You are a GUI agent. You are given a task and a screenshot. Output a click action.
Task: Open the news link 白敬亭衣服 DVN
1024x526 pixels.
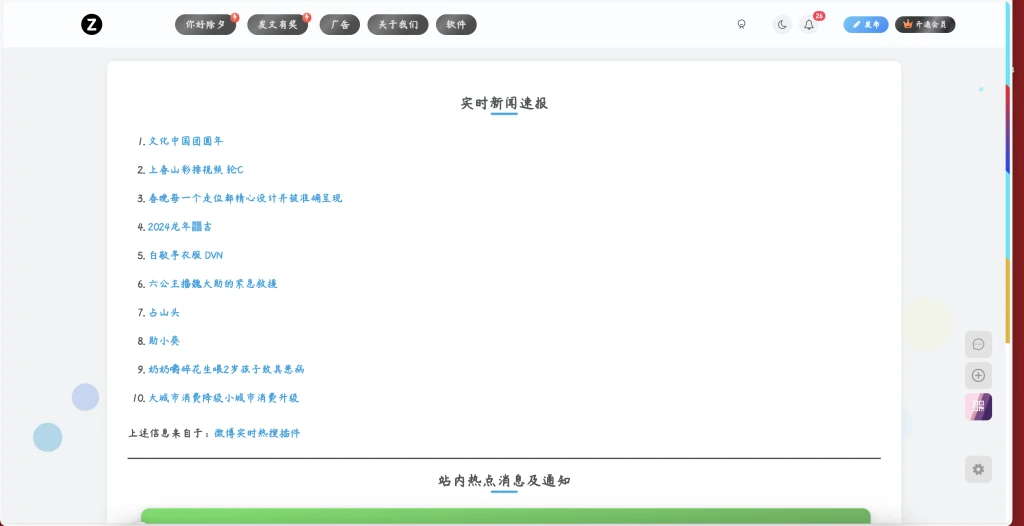coord(186,255)
